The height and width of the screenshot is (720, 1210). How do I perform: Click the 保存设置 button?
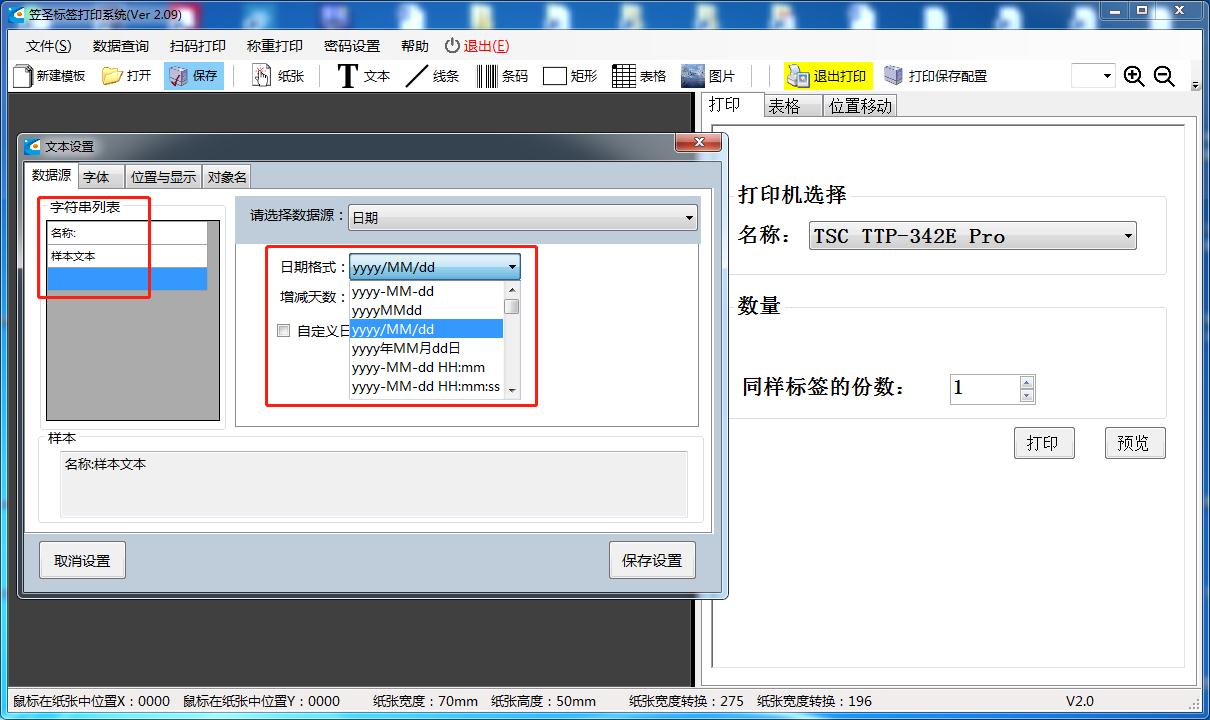tap(651, 560)
